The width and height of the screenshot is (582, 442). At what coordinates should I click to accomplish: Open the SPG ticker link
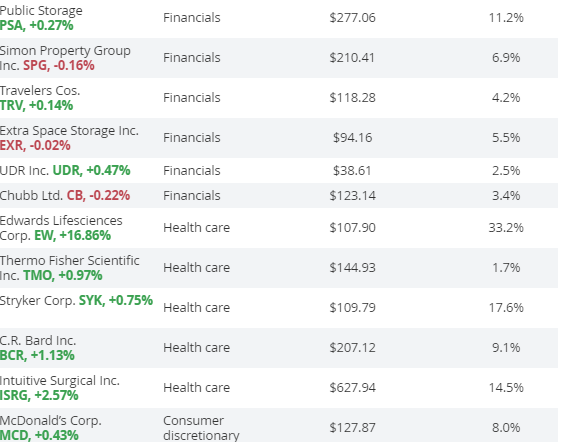pos(59,65)
